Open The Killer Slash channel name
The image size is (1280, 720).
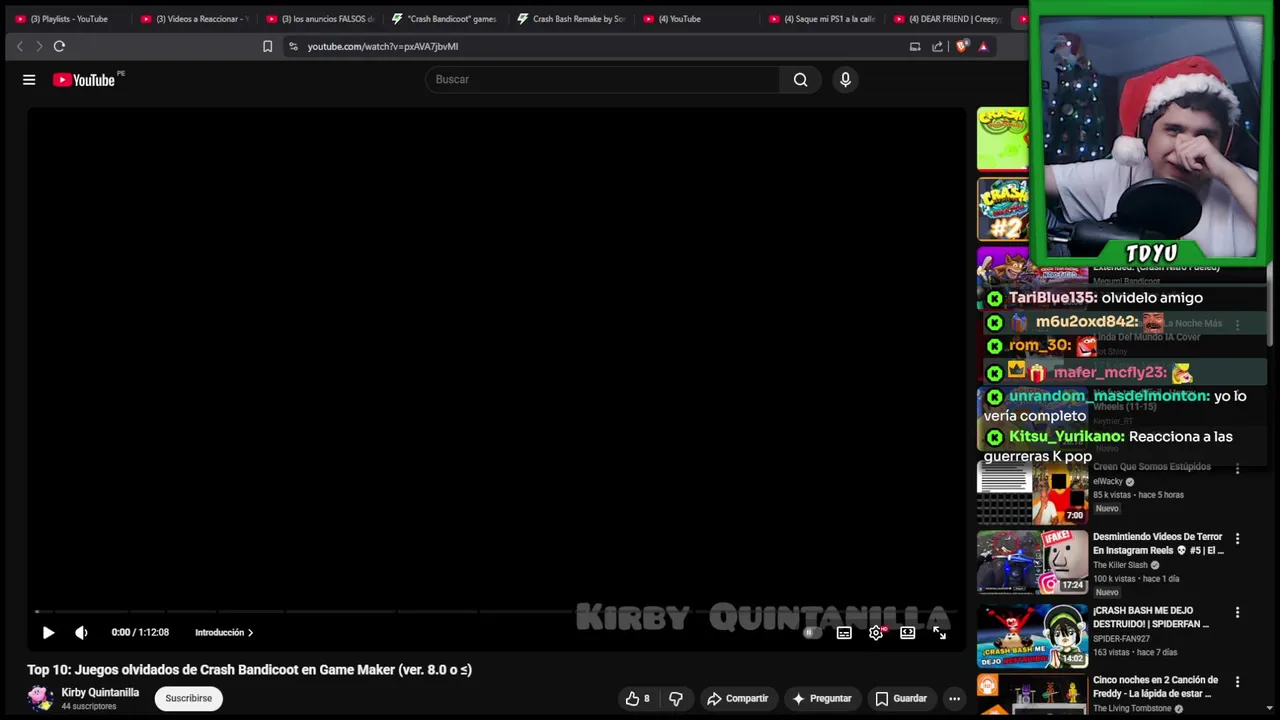click(x=1120, y=565)
